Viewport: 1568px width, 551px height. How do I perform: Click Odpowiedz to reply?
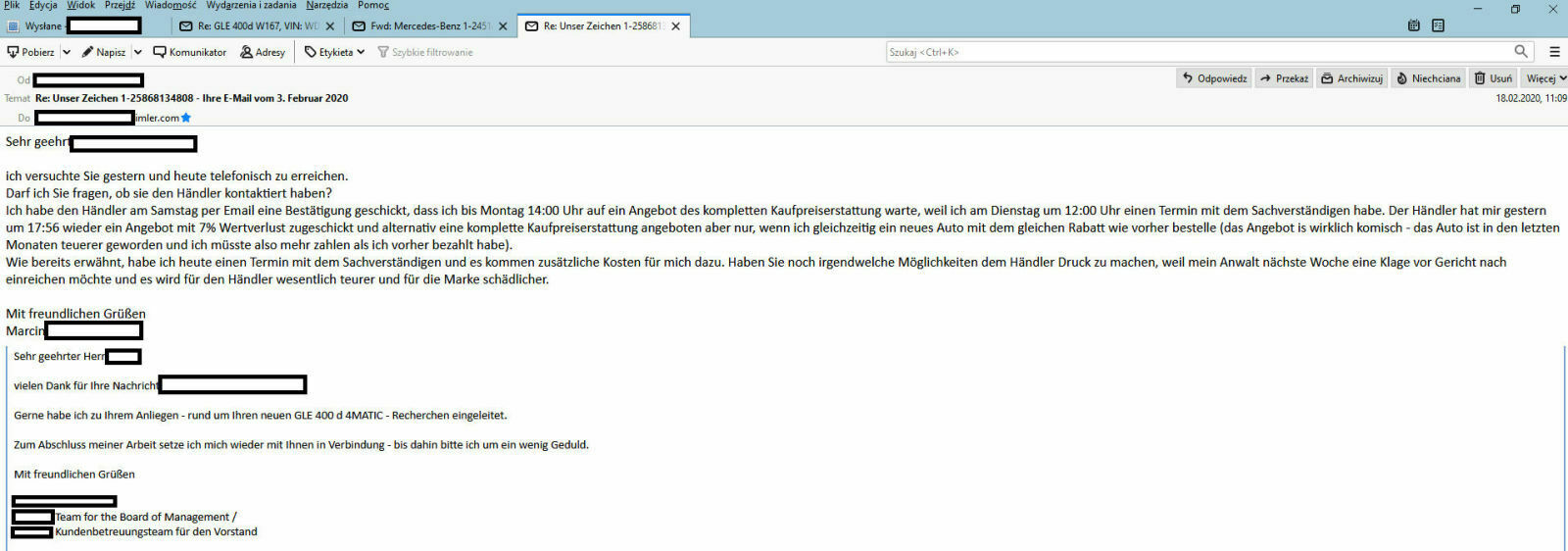click(x=1214, y=78)
